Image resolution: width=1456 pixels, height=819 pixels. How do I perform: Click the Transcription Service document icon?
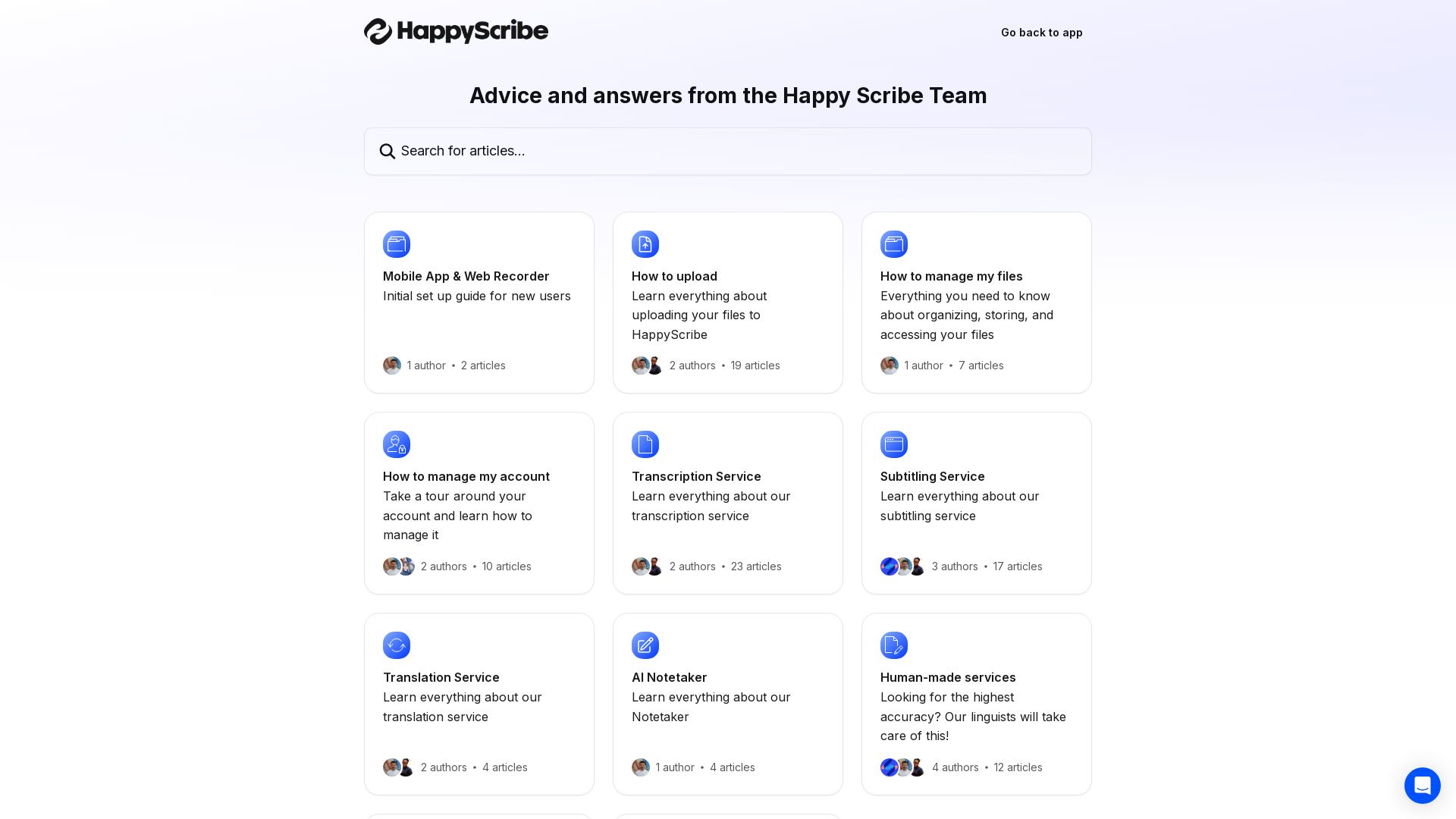point(645,444)
